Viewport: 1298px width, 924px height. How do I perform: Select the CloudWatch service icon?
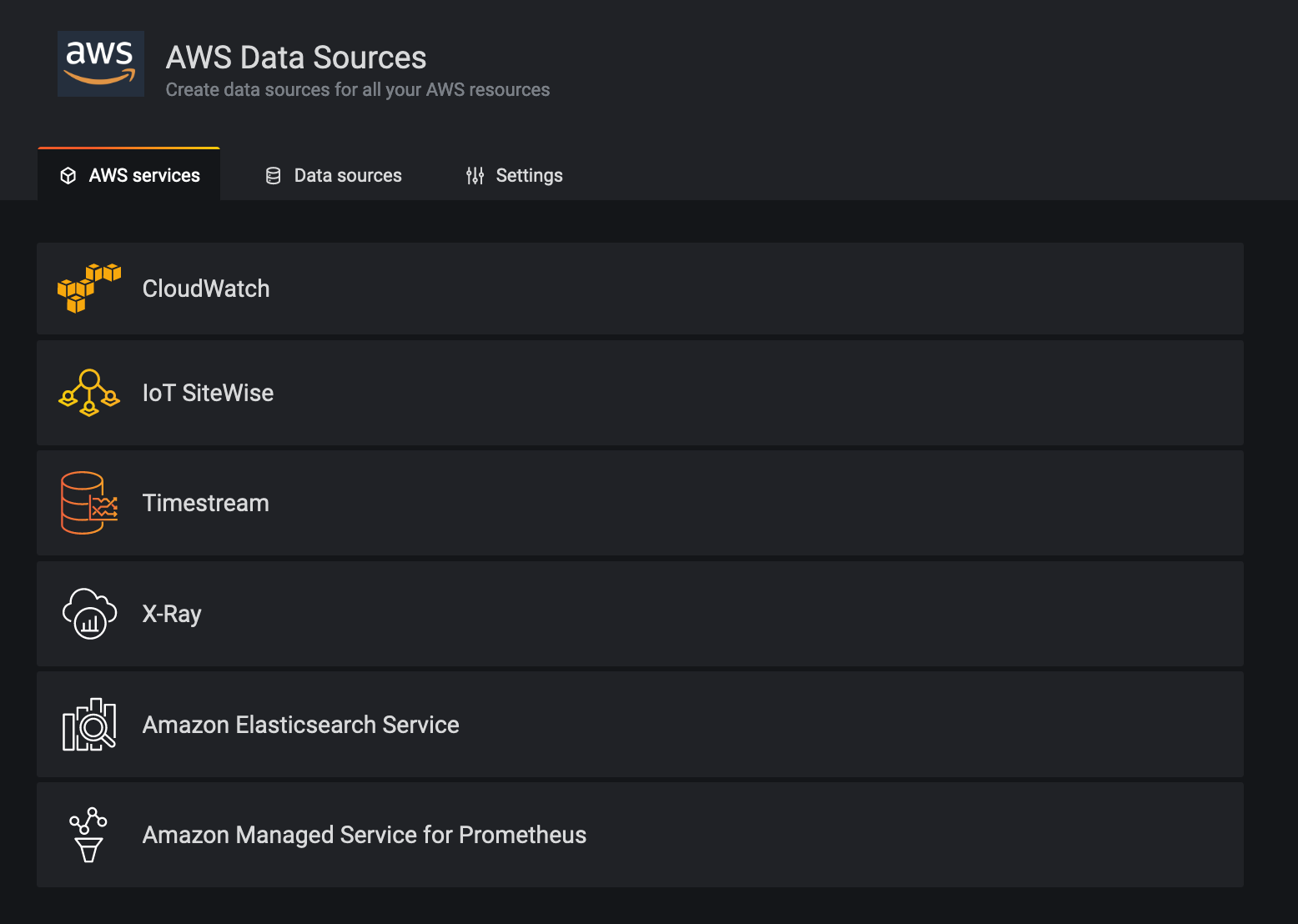pos(88,289)
